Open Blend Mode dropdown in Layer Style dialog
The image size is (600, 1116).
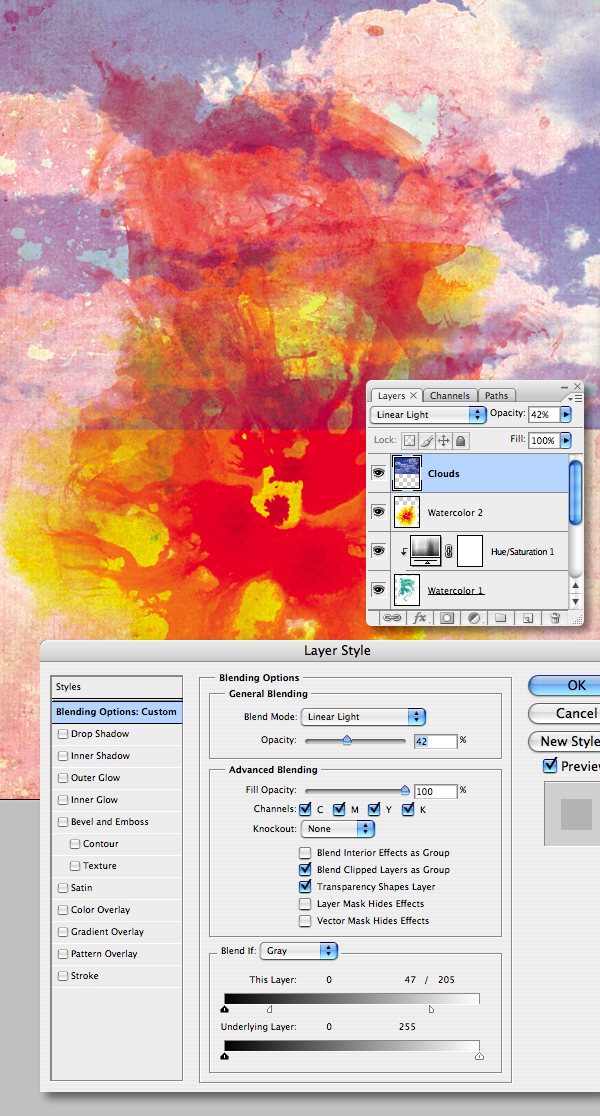pyautogui.click(x=363, y=717)
